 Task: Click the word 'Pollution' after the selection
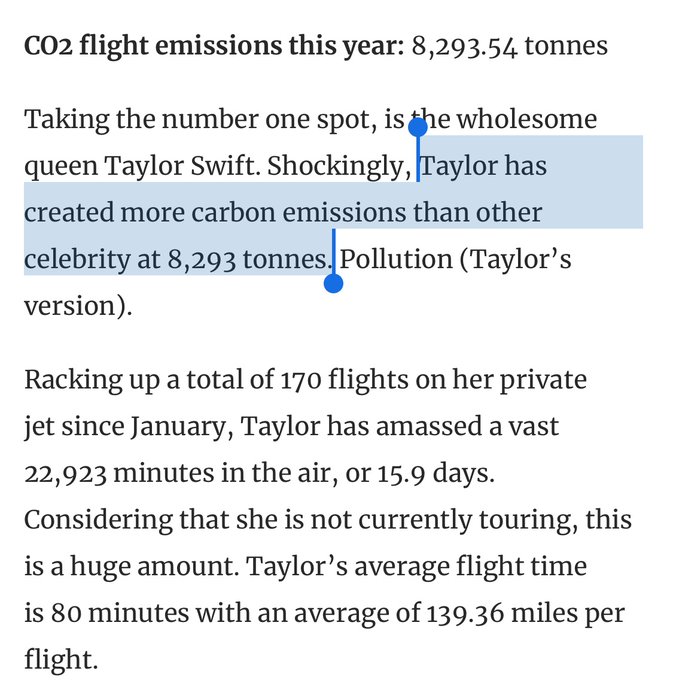coord(395,259)
